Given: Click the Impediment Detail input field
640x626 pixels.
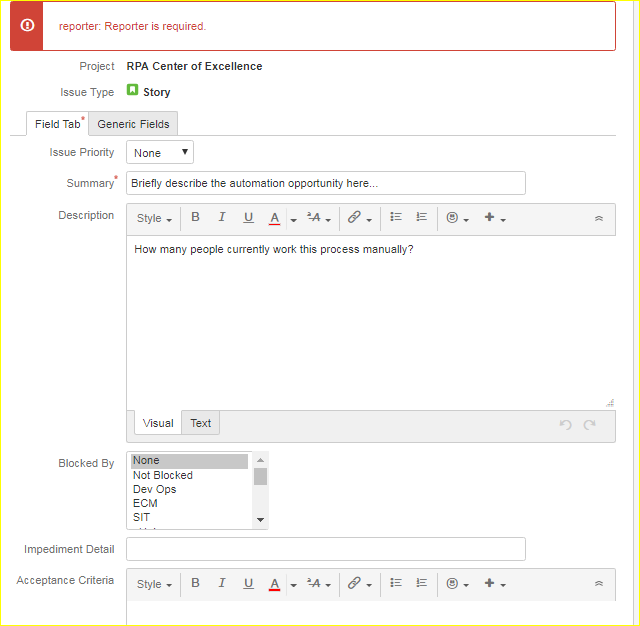Looking at the screenshot, I should pyautogui.click(x=326, y=549).
